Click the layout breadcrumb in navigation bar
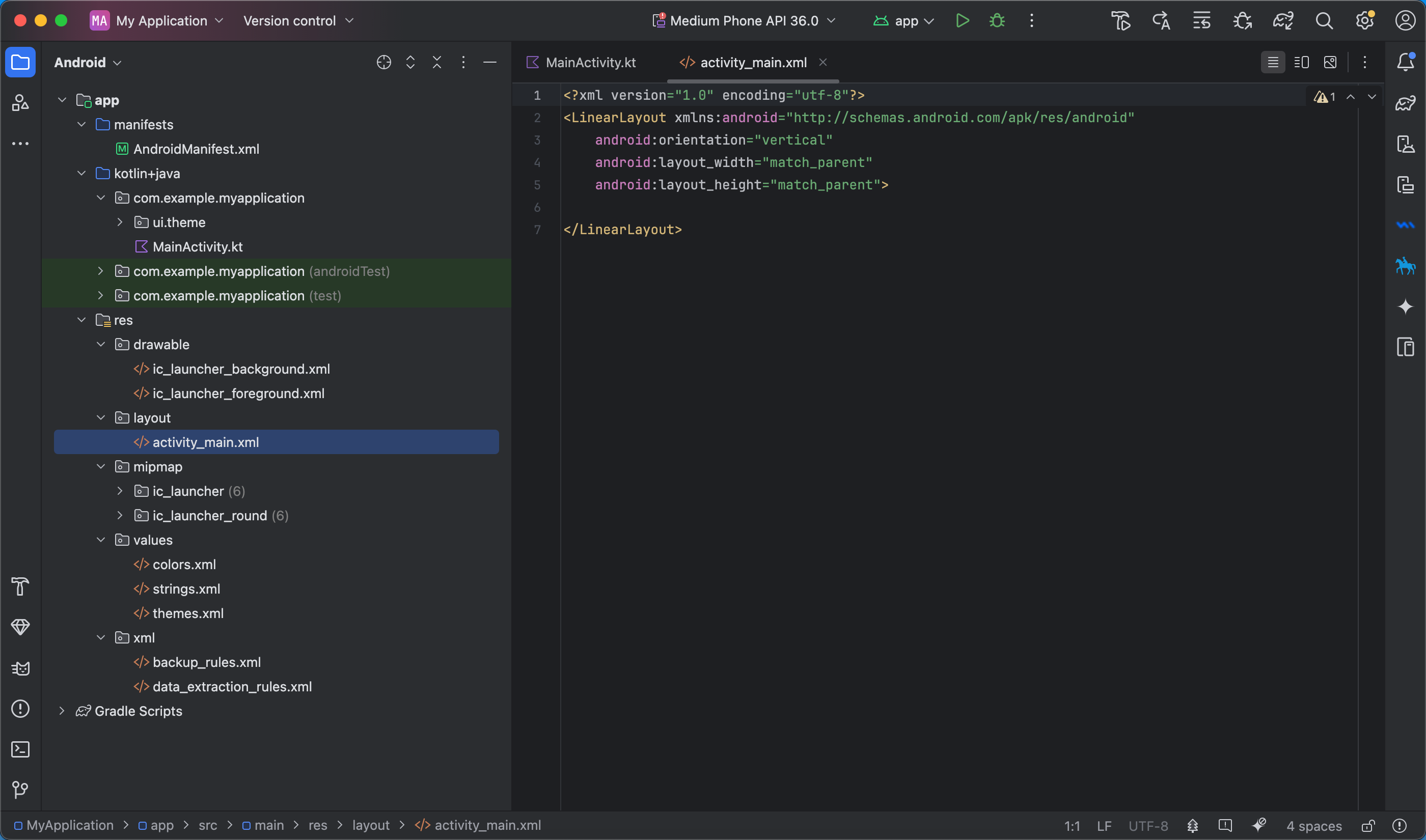 coord(370,825)
